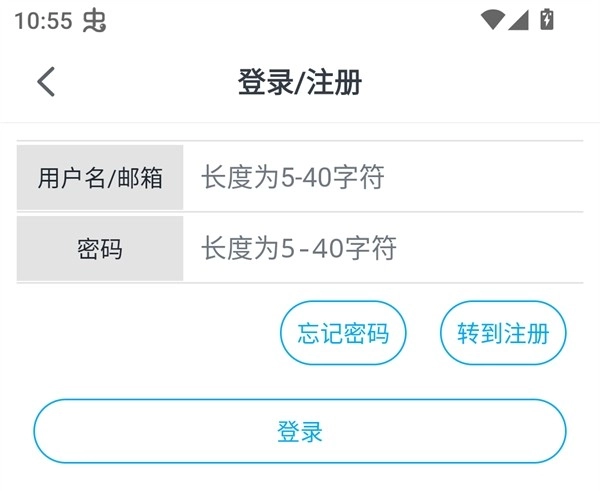Image resolution: width=600 pixels, height=491 pixels.
Task: Go back using the header chevron
Action: click(46, 82)
